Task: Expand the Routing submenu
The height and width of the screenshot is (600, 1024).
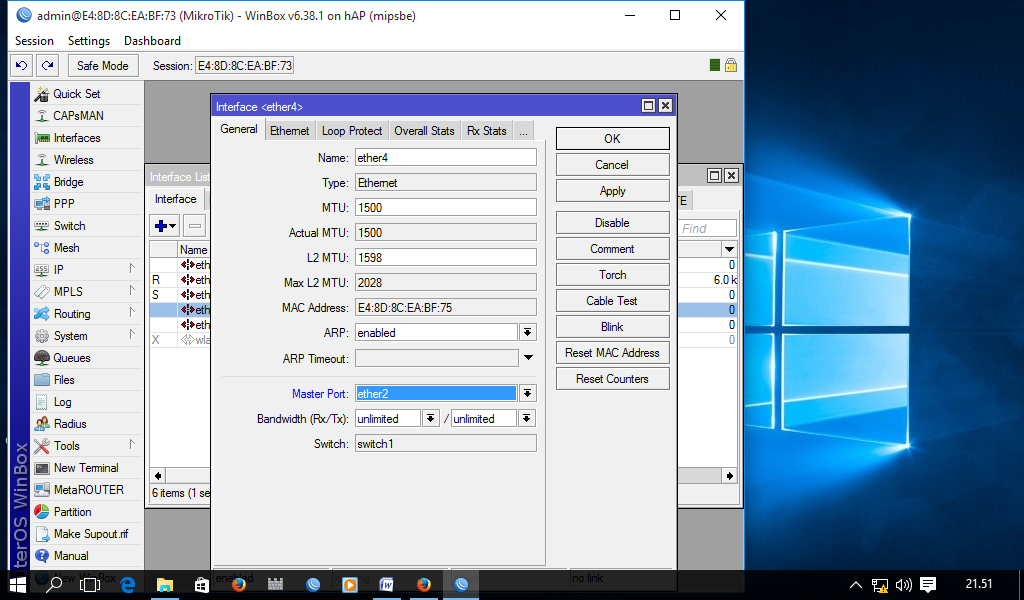Action: (x=132, y=313)
